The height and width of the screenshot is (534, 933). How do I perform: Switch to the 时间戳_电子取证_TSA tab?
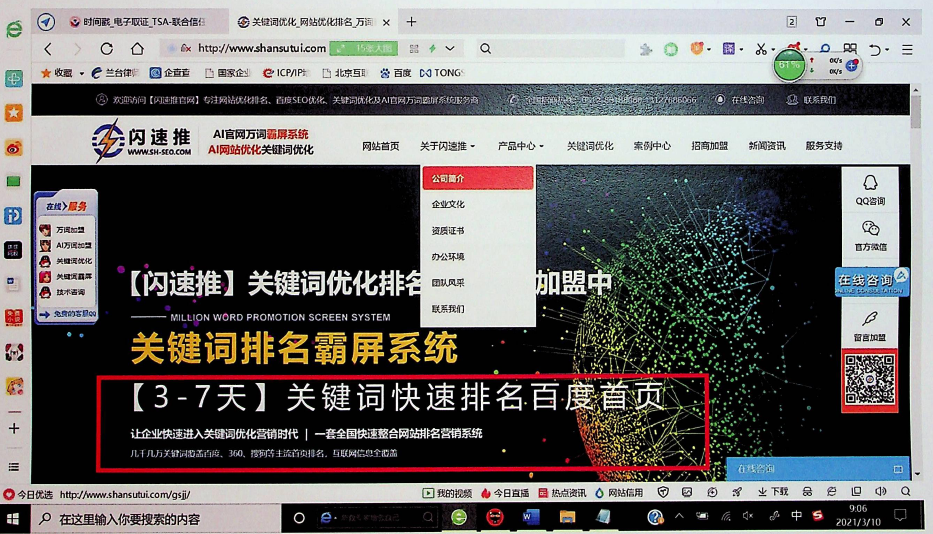137,22
